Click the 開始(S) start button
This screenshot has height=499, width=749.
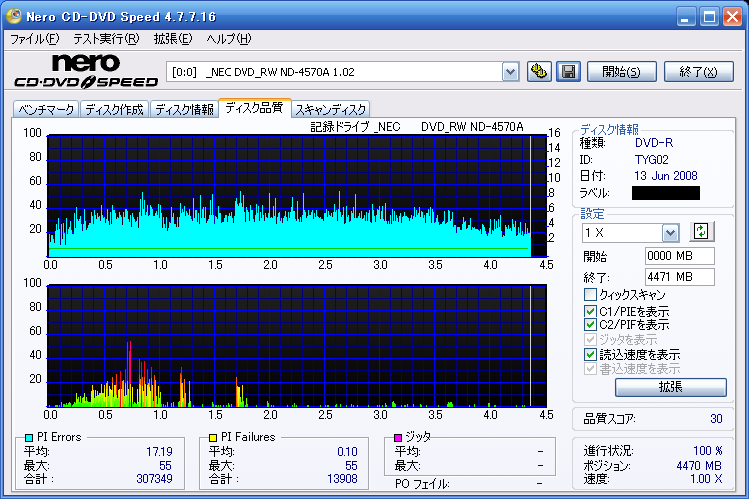(x=621, y=72)
